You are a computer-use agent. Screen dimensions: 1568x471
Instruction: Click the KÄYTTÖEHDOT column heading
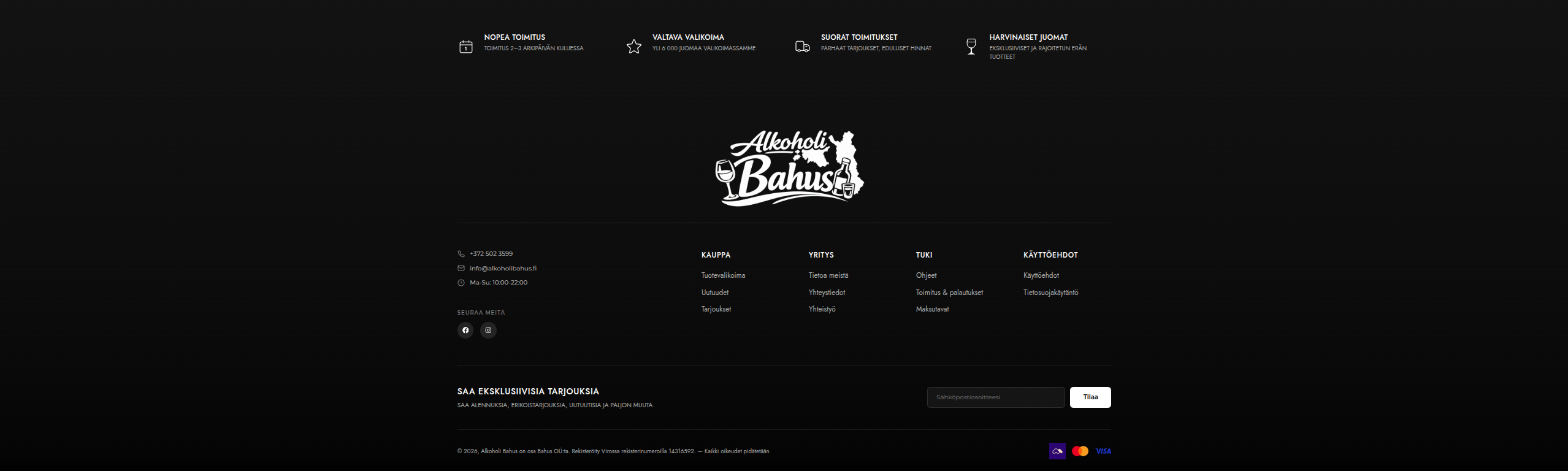1050,255
